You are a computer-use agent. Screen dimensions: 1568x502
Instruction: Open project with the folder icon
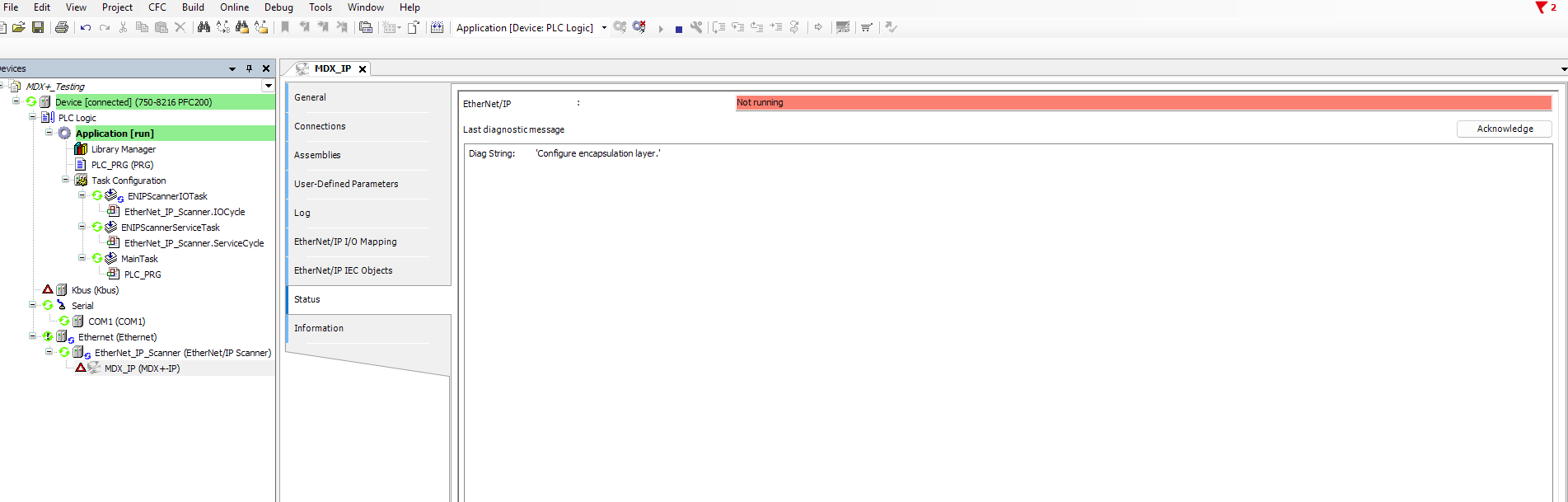pyautogui.click(x=18, y=27)
